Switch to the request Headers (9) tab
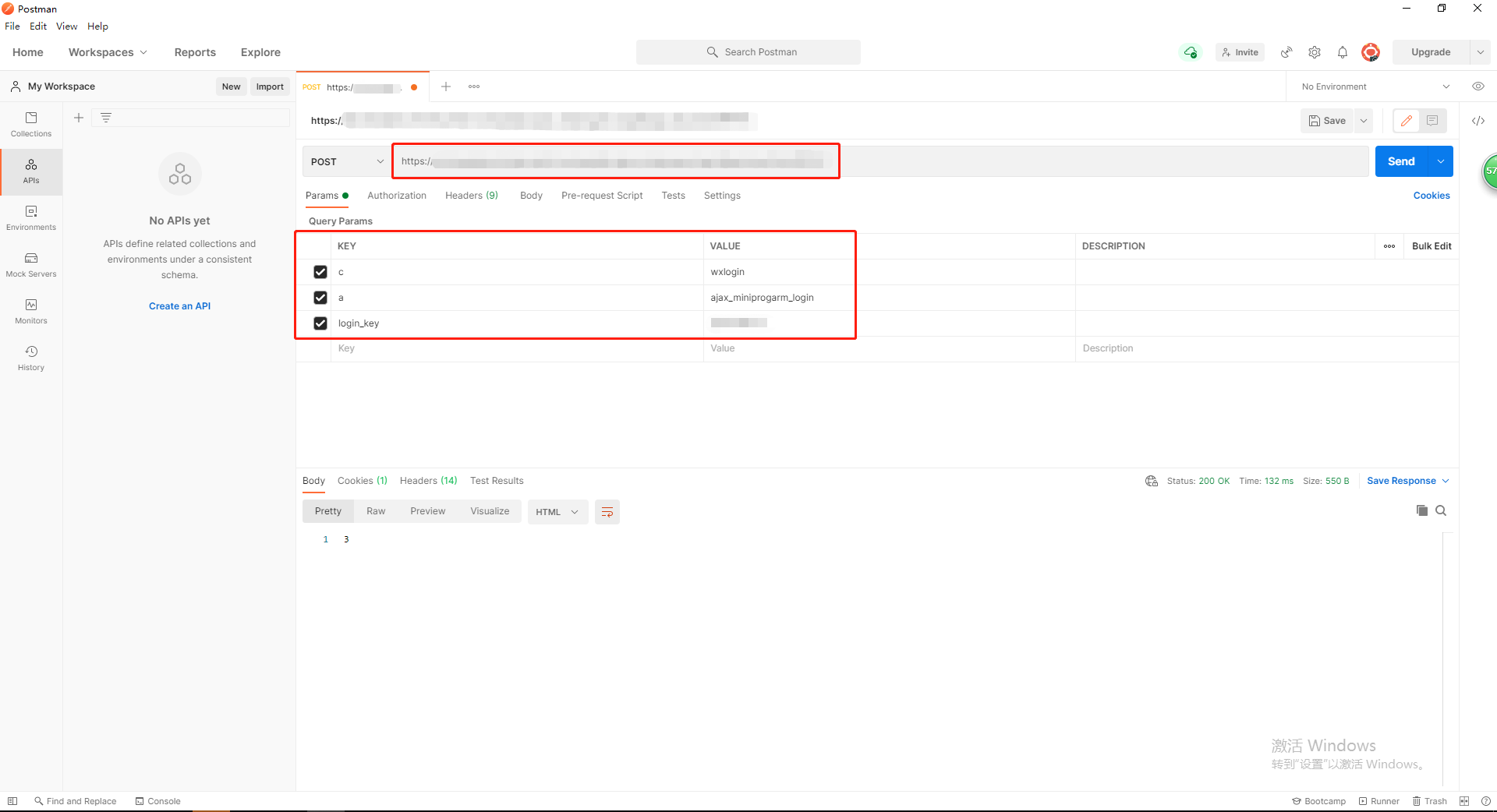 point(472,196)
